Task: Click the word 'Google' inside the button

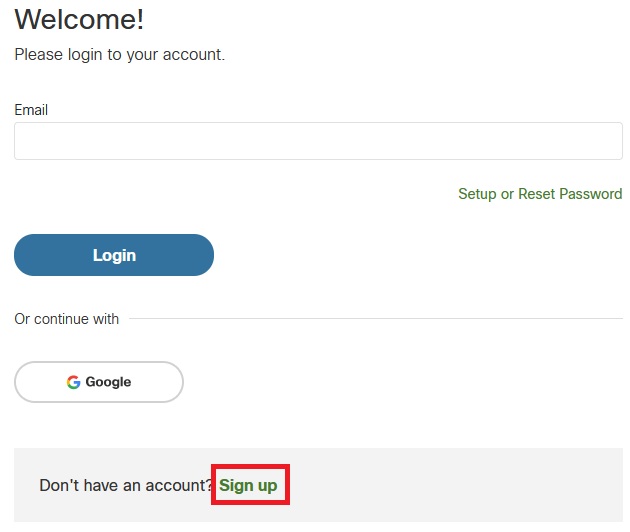Action: (108, 382)
